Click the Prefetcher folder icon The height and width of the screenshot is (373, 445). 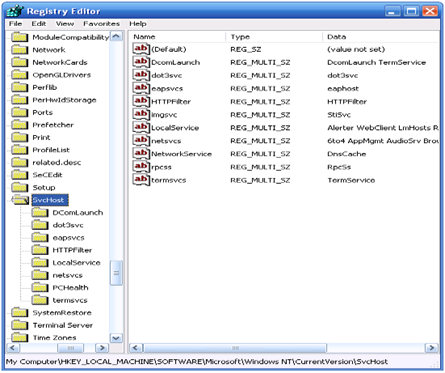(x=20, y=125)
